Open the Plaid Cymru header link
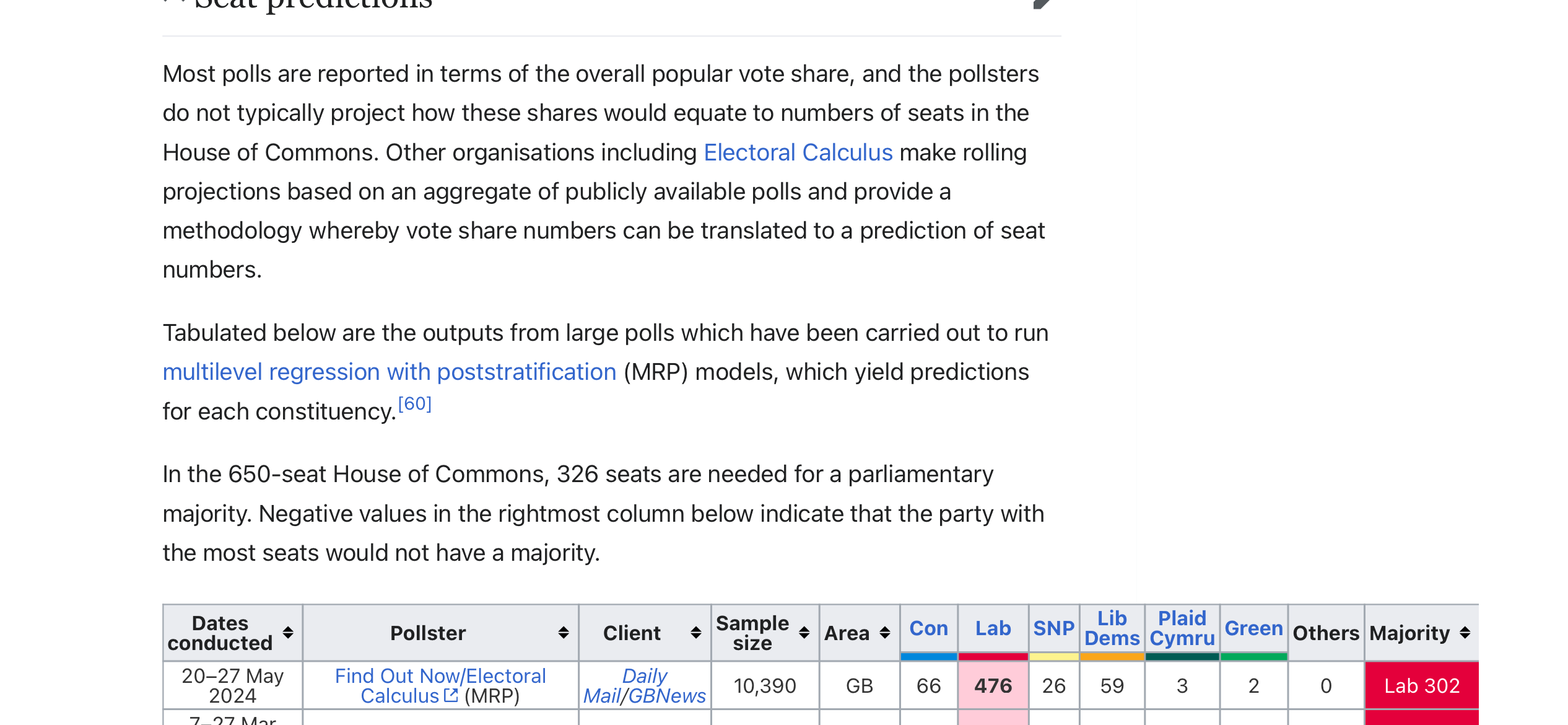1568x725 pixels. (1182, 628)
